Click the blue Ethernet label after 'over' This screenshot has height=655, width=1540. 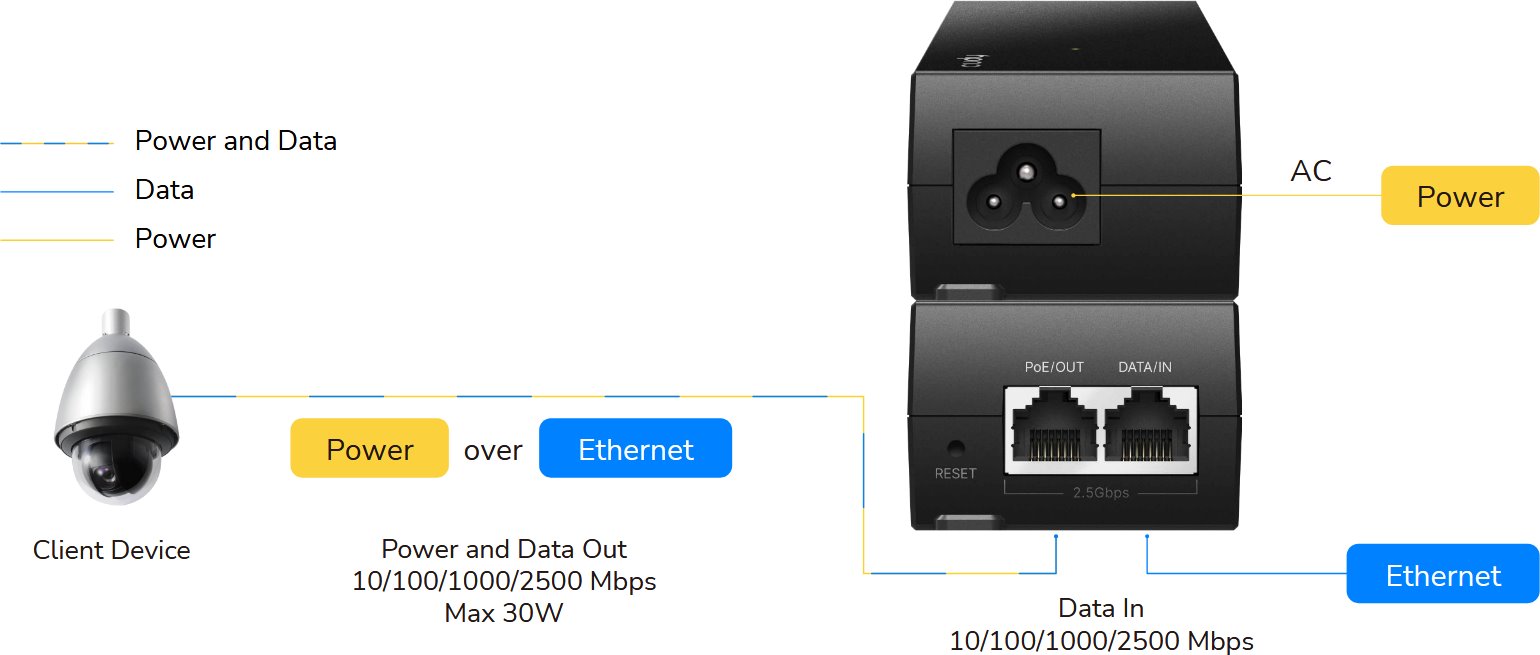(x=635, y=448)
